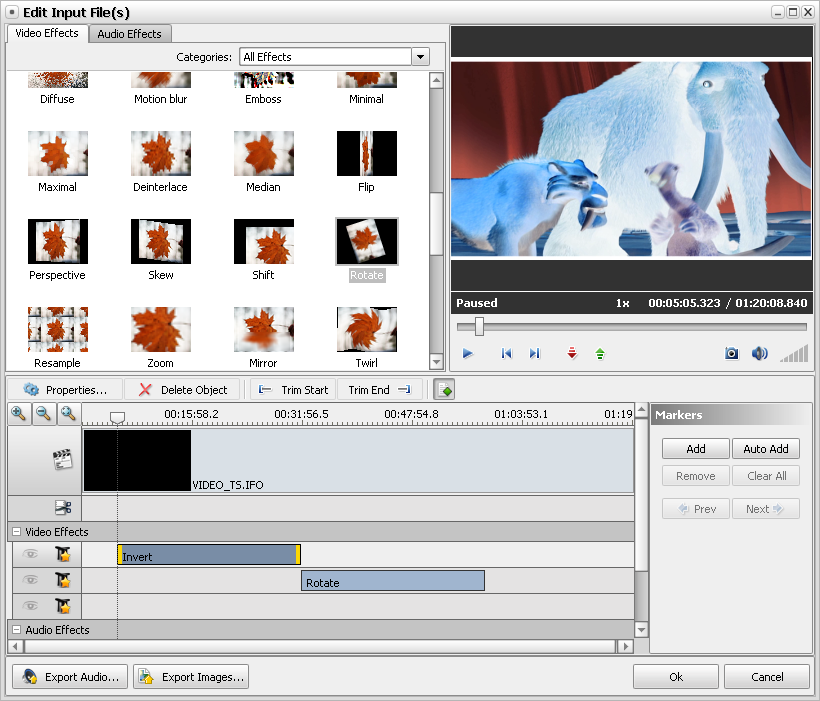Click timeline vertical scroll down arrow
The image size is (820, 701).
pyautogui.click(x=641, y=629)
